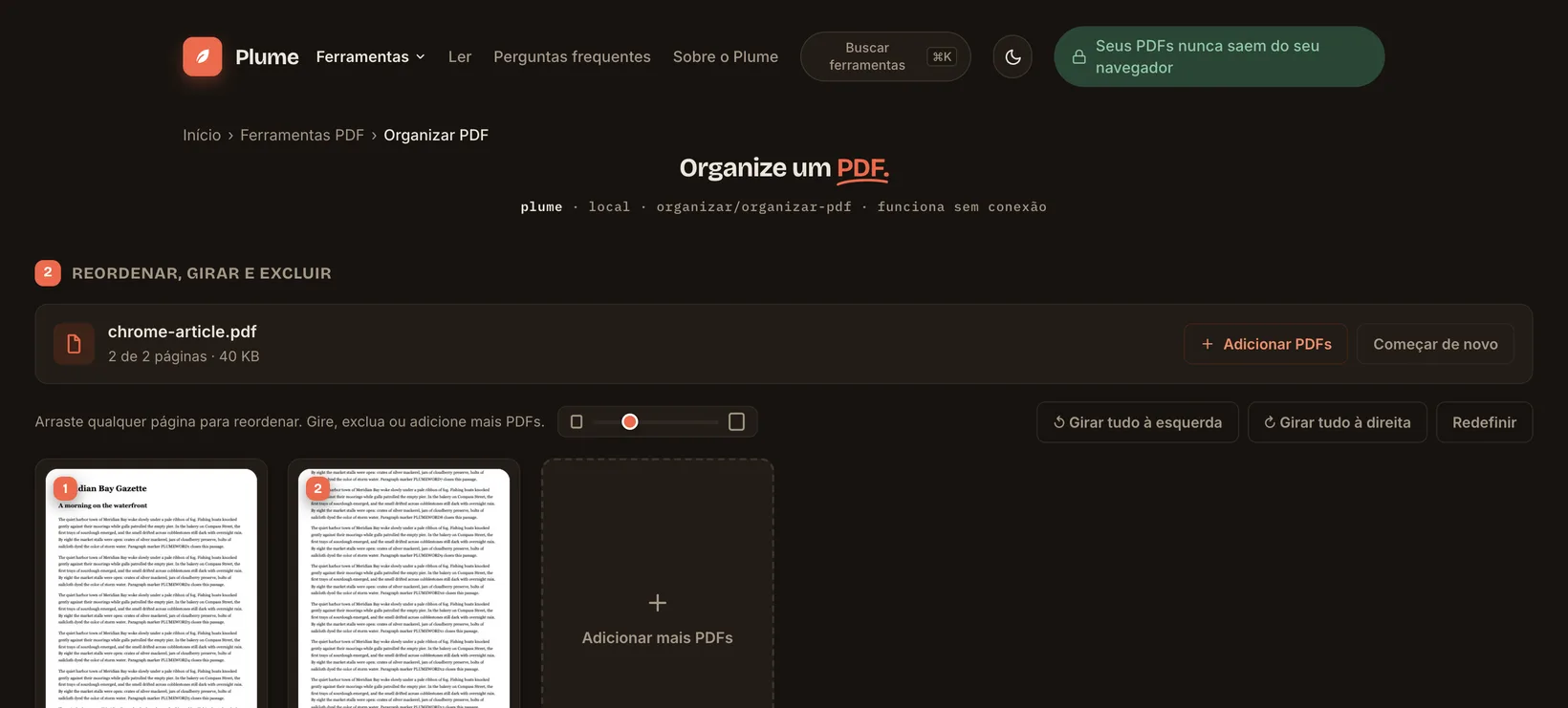This screenshot has width=1568, height=708.
Task: Navigate to Início breadcrumb
Action: 202,135
